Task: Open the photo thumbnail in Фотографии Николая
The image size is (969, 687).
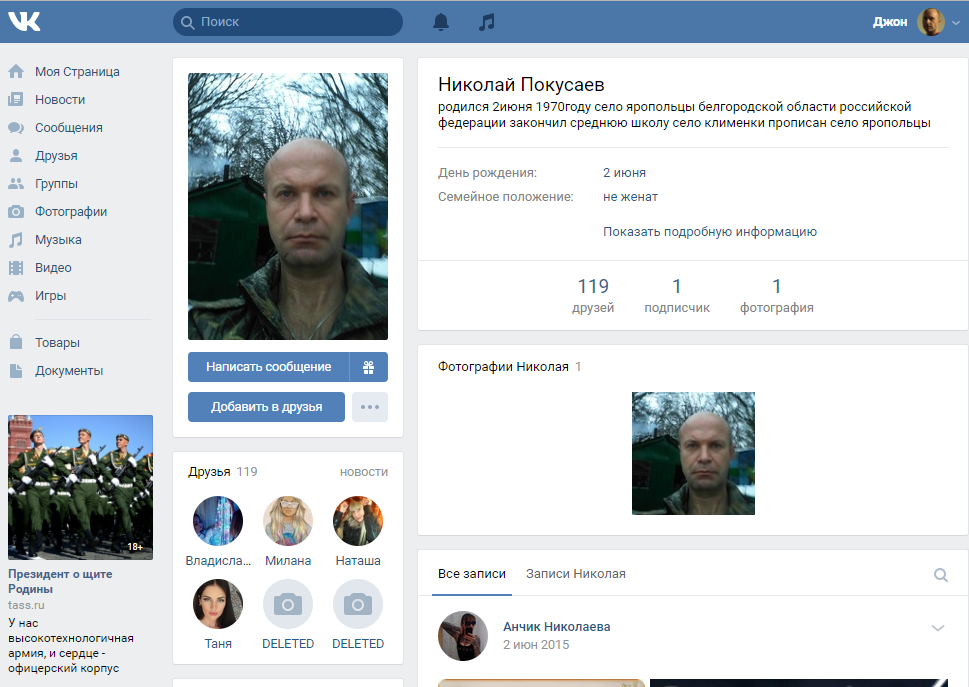Action: coord(693,453)
